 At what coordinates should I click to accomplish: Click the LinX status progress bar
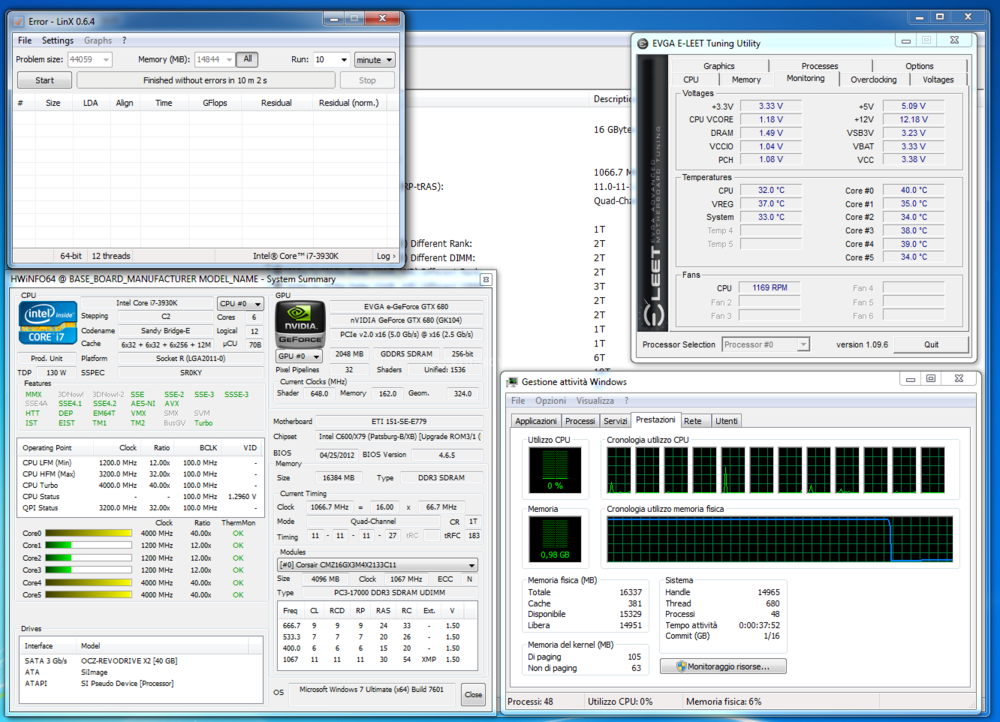(205, 80)
